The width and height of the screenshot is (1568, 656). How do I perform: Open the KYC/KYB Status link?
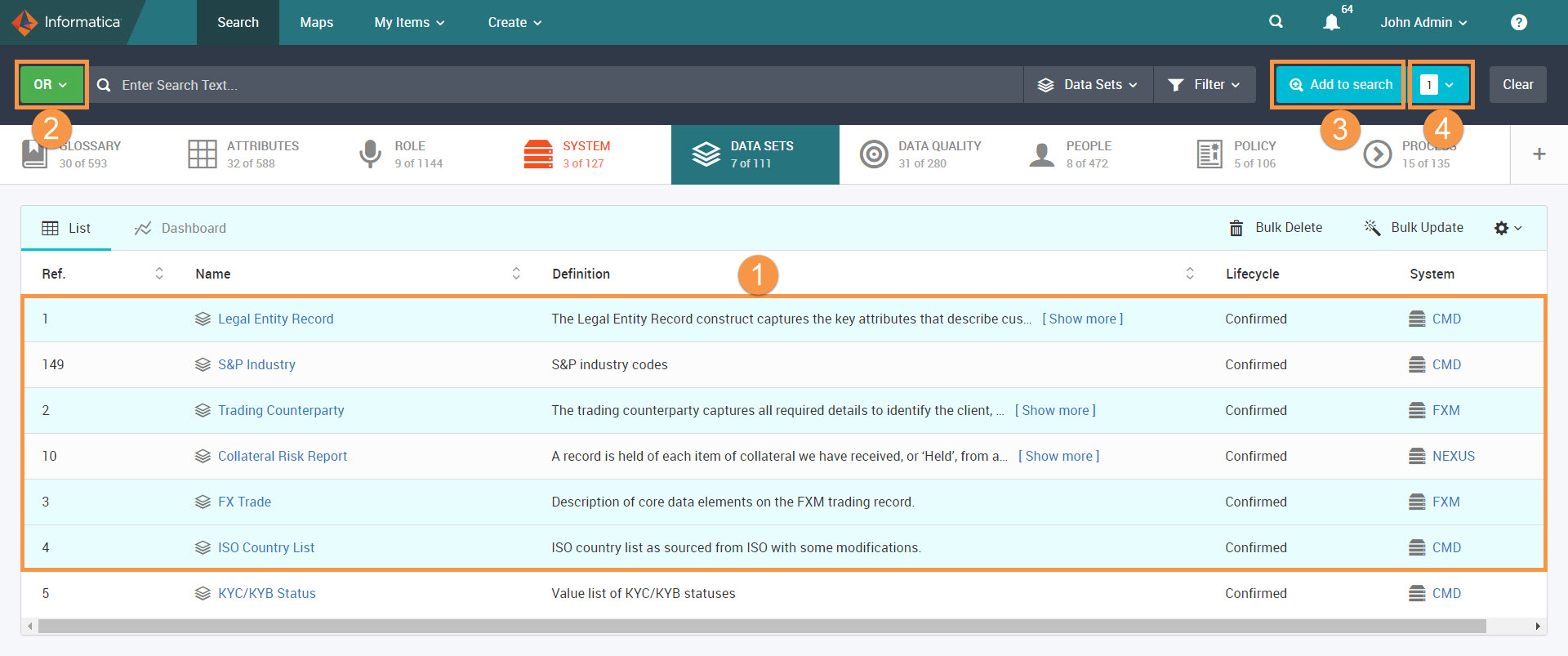point(266,594)
